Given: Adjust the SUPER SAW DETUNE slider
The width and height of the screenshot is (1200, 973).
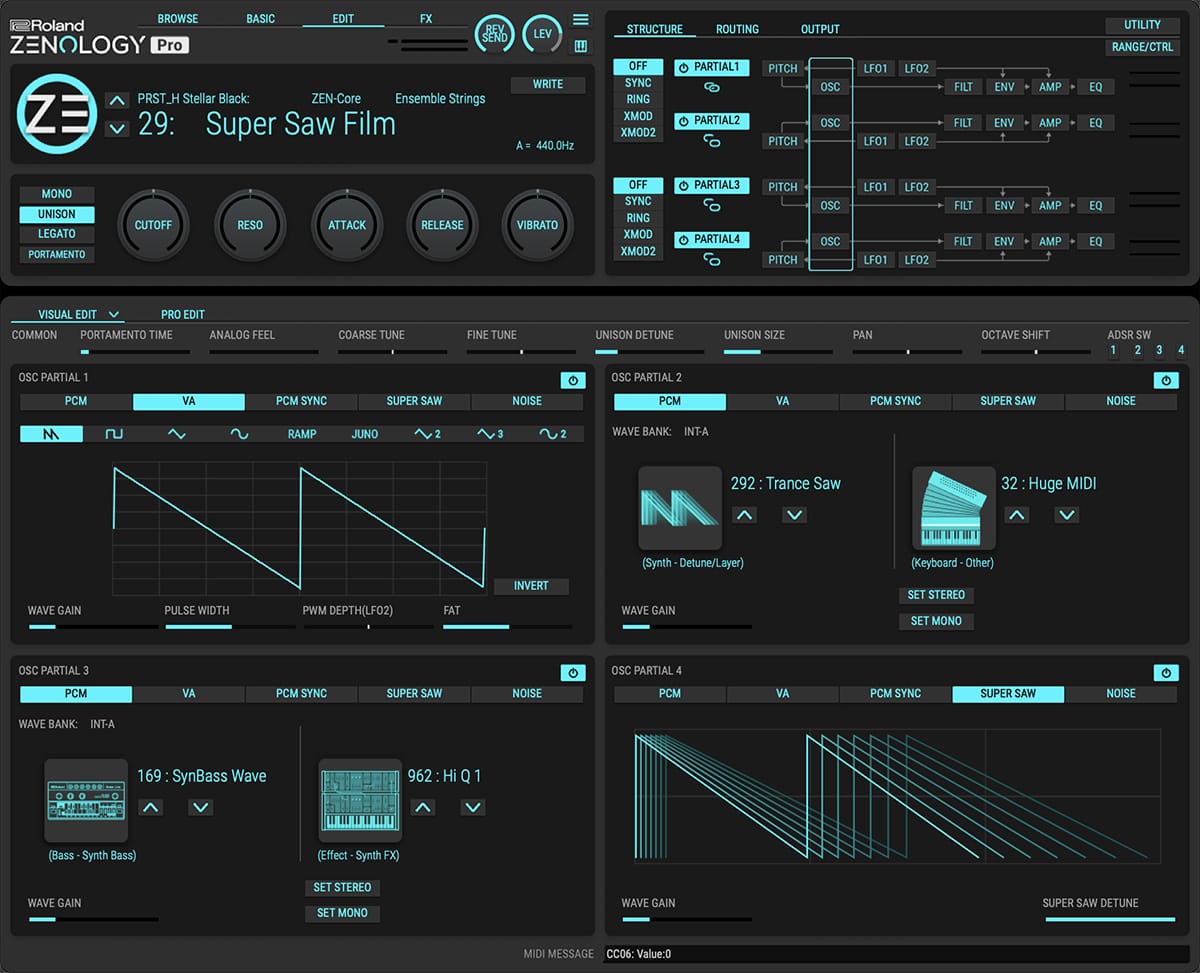Looking at the screenshot, I should [1109, 919].
